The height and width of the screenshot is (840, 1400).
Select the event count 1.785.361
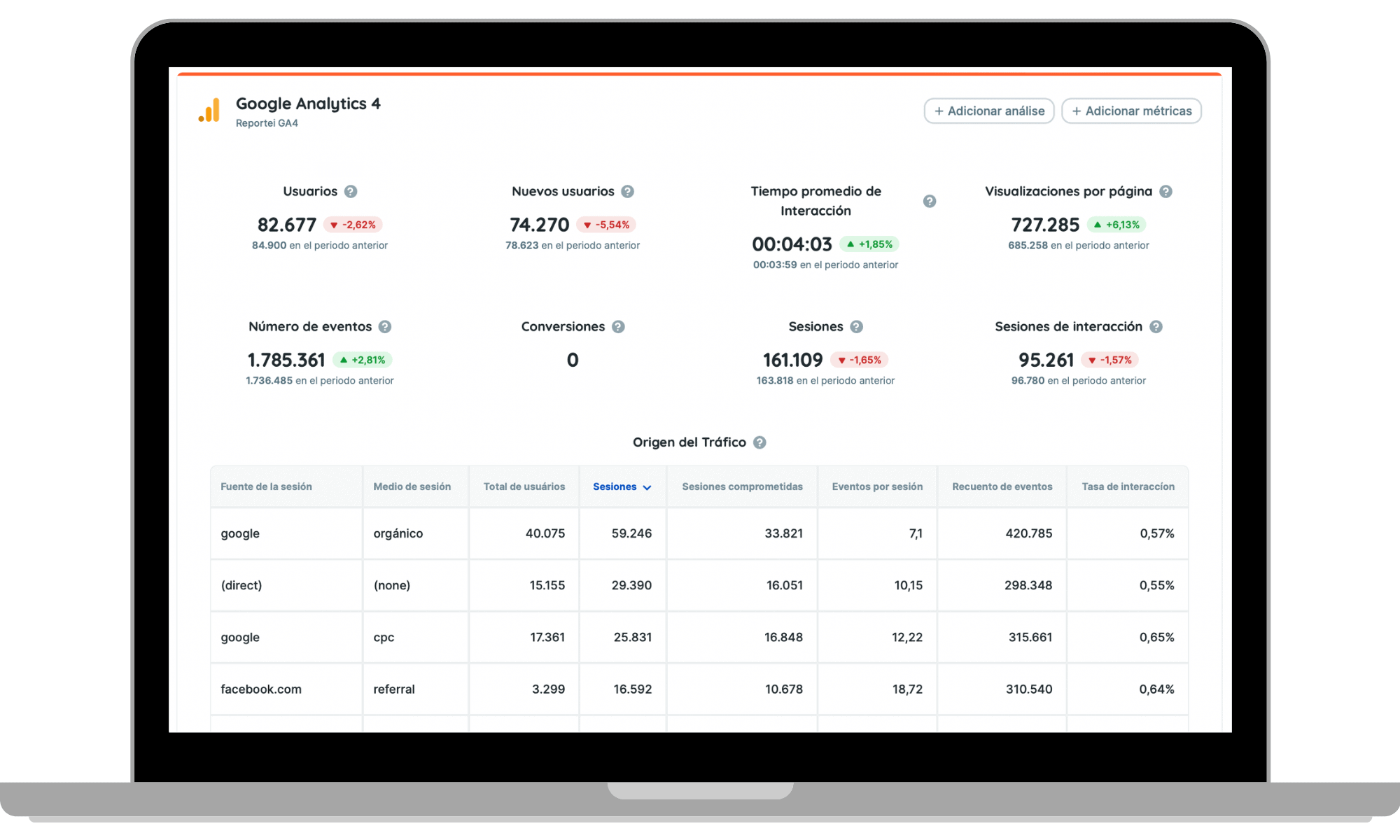tap(286, 360)
